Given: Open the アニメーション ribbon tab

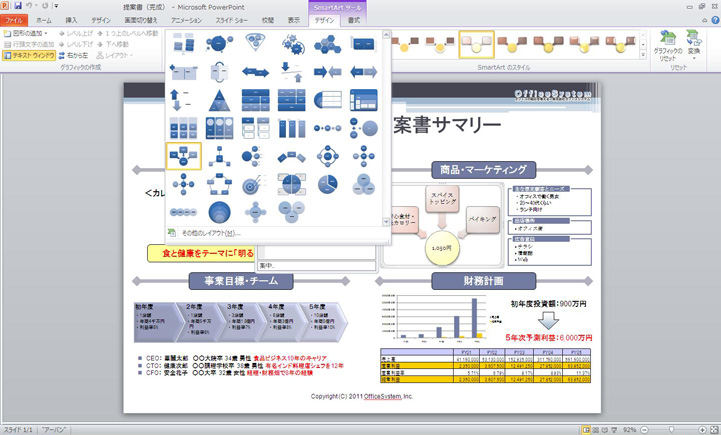Looking at the screenshot, I should [186, 20].
